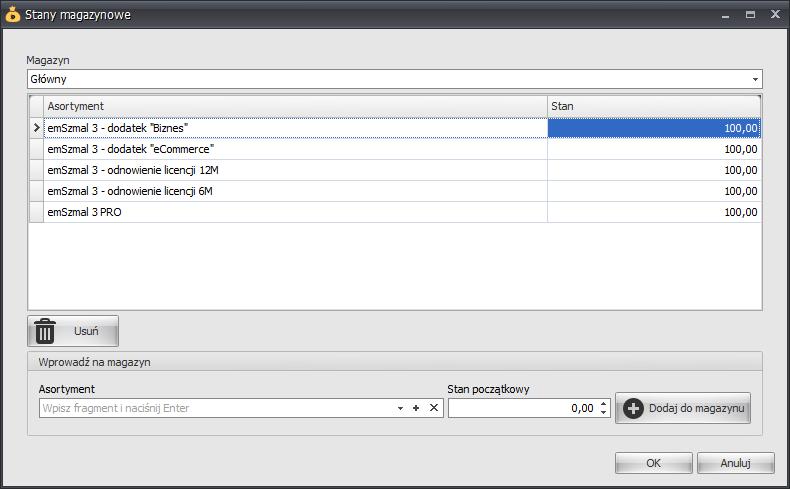Sort by the Asortyment column header
Screen dimensions: 790x489
(x=295, y=106)
